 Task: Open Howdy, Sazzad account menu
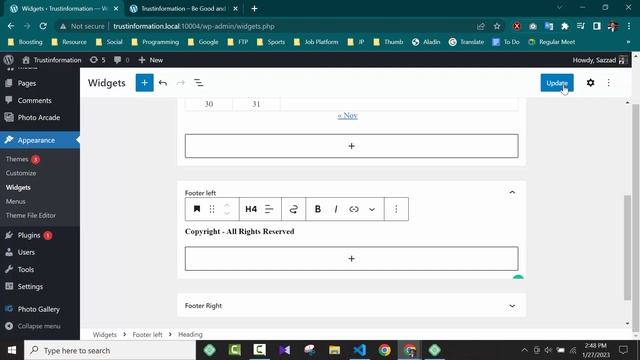point(599,60)
